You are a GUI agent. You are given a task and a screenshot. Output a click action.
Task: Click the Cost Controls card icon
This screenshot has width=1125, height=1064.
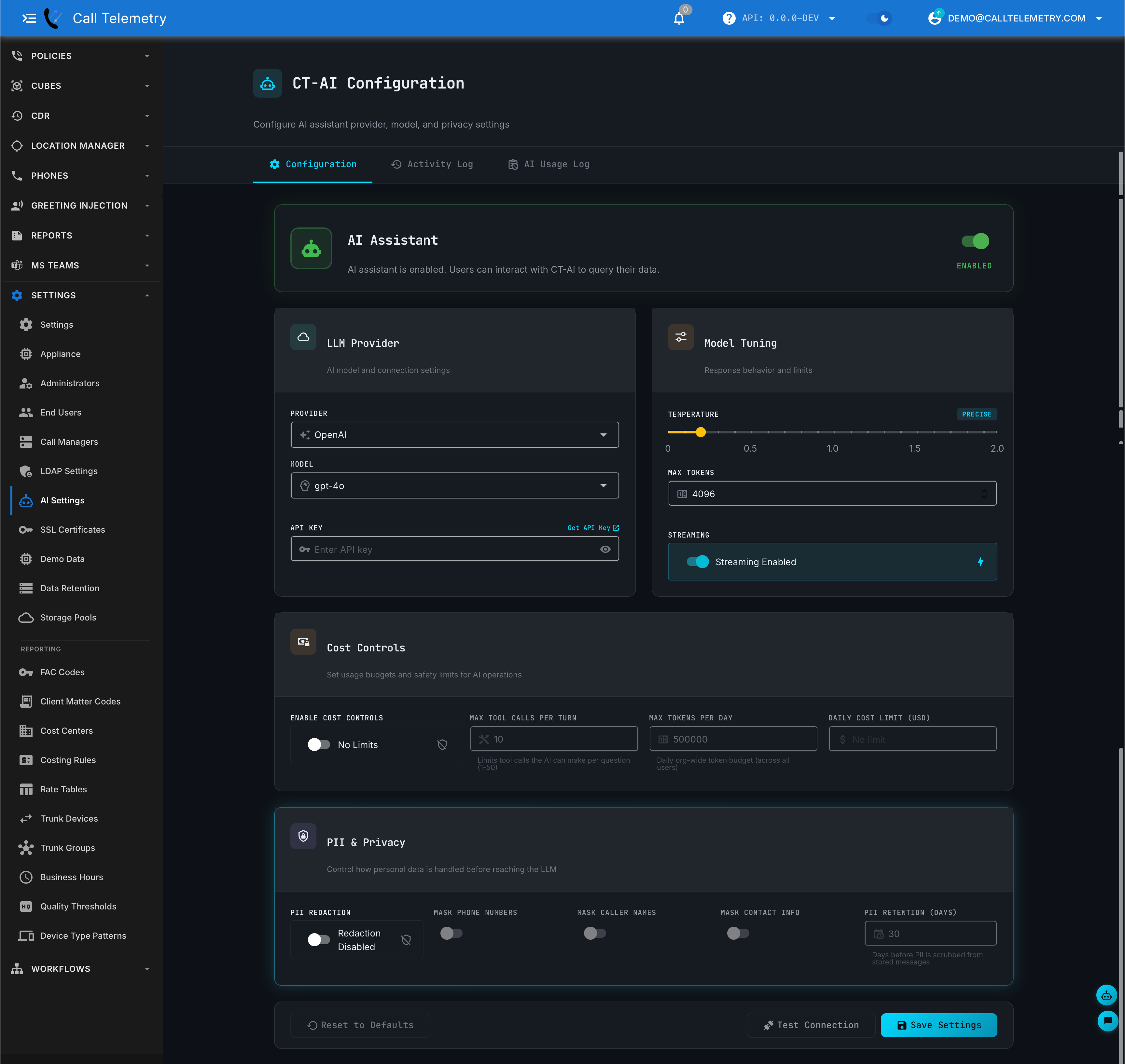pos(303,641)
